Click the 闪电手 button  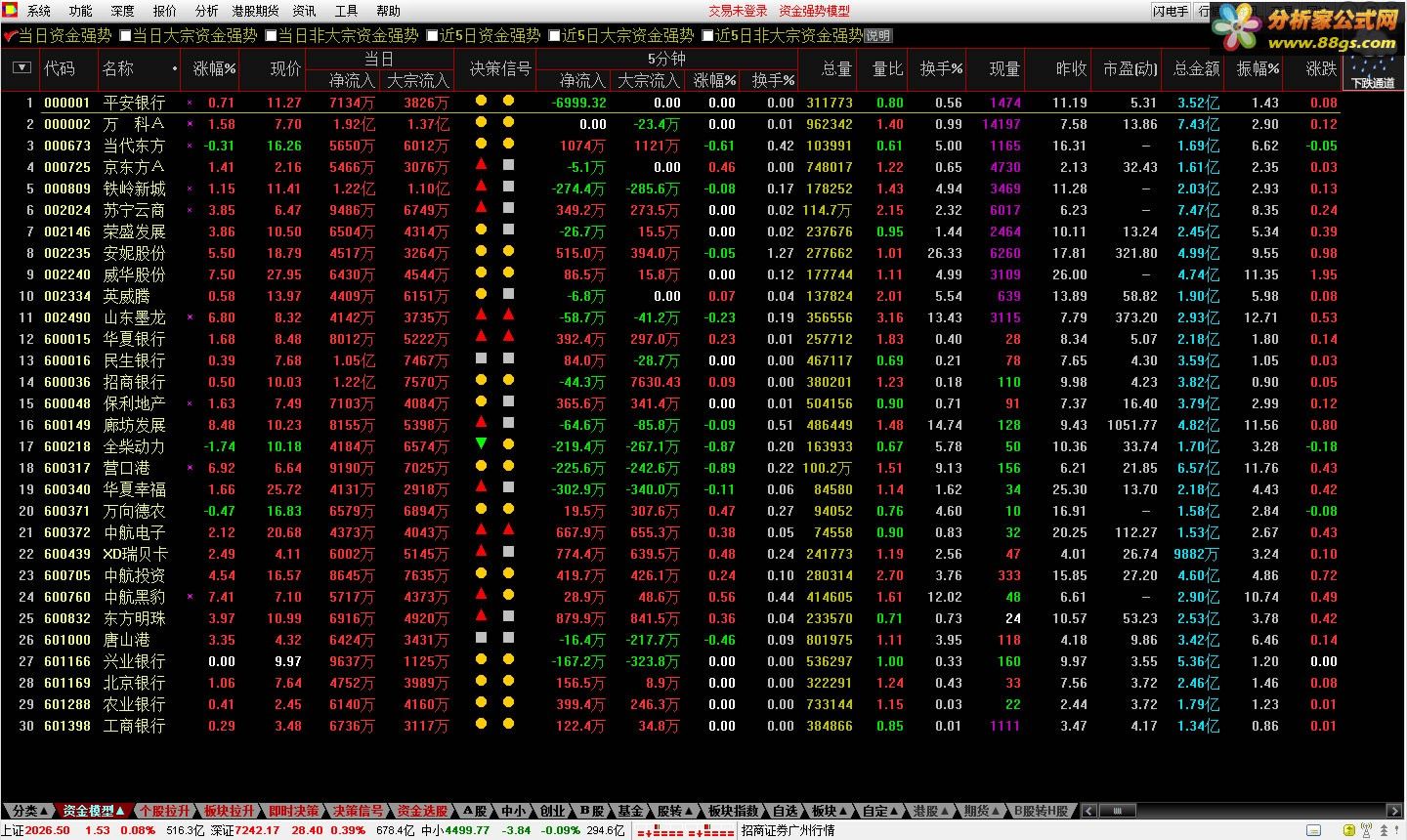point(1172,11)
